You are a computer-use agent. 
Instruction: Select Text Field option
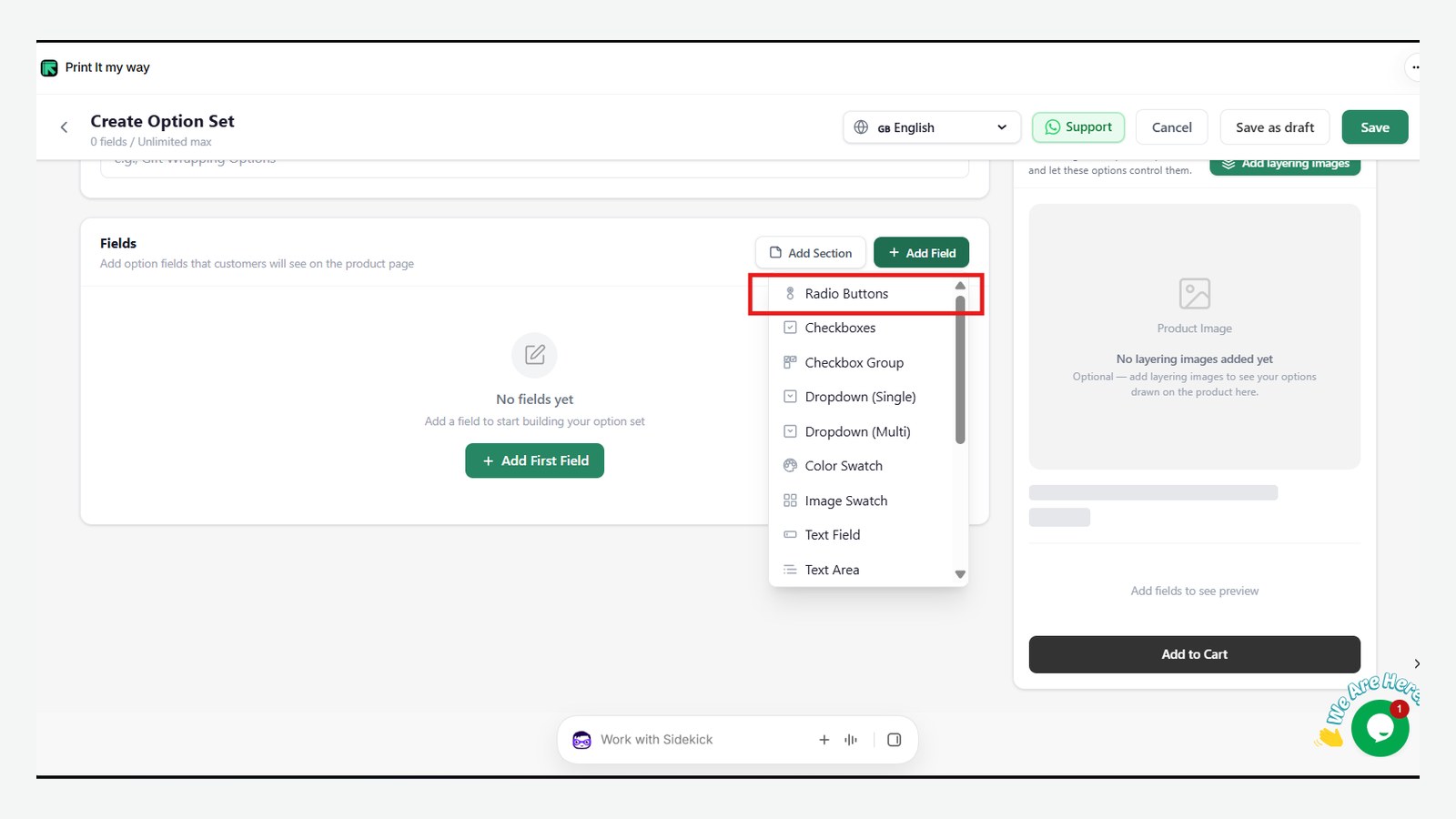(862, 535)
